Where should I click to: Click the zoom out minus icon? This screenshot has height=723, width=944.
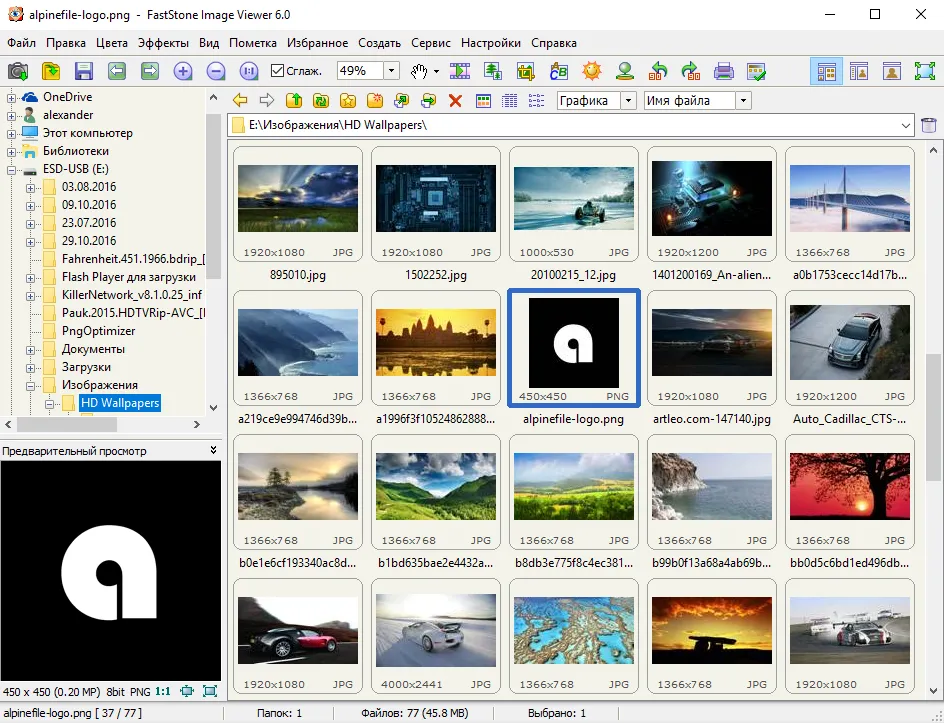coord(216,71)
